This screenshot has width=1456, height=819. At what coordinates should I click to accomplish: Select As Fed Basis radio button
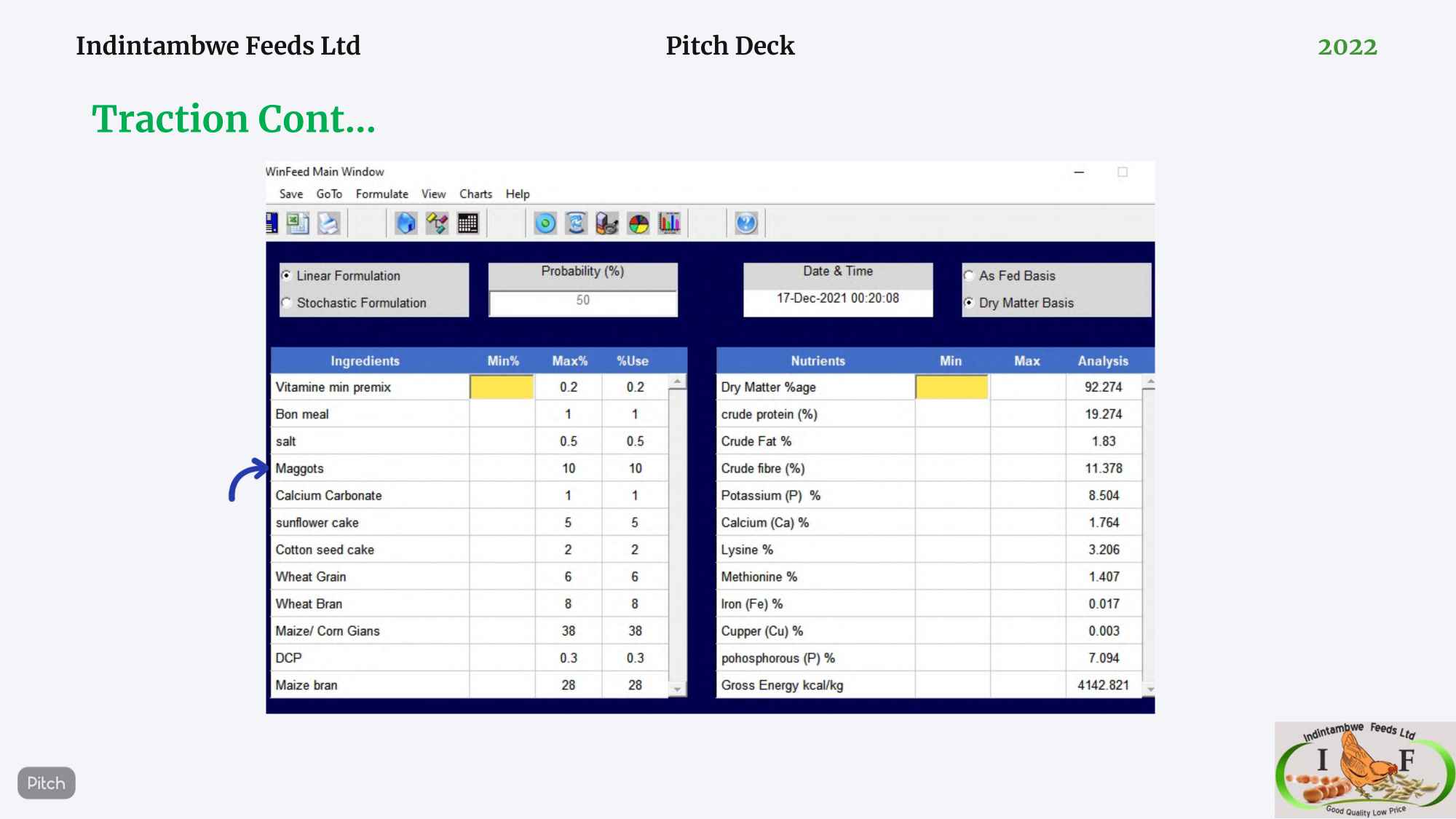click(x=969, y=276)
